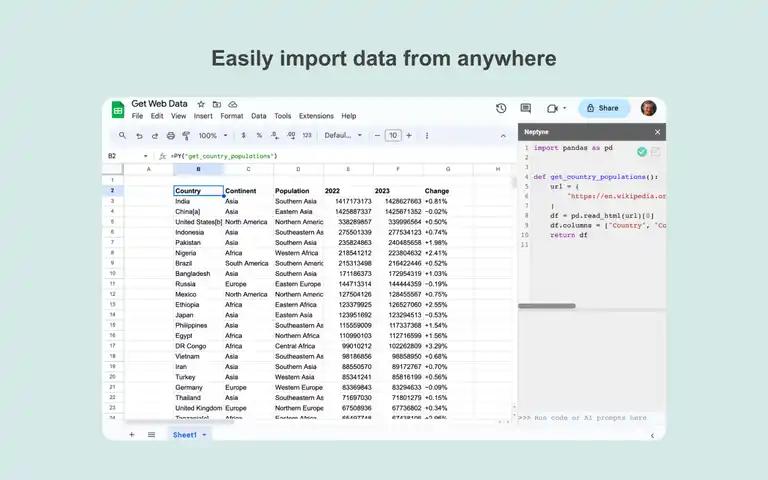Open the View menu
The image size is (768, 480).
click(x=178, y=116)
